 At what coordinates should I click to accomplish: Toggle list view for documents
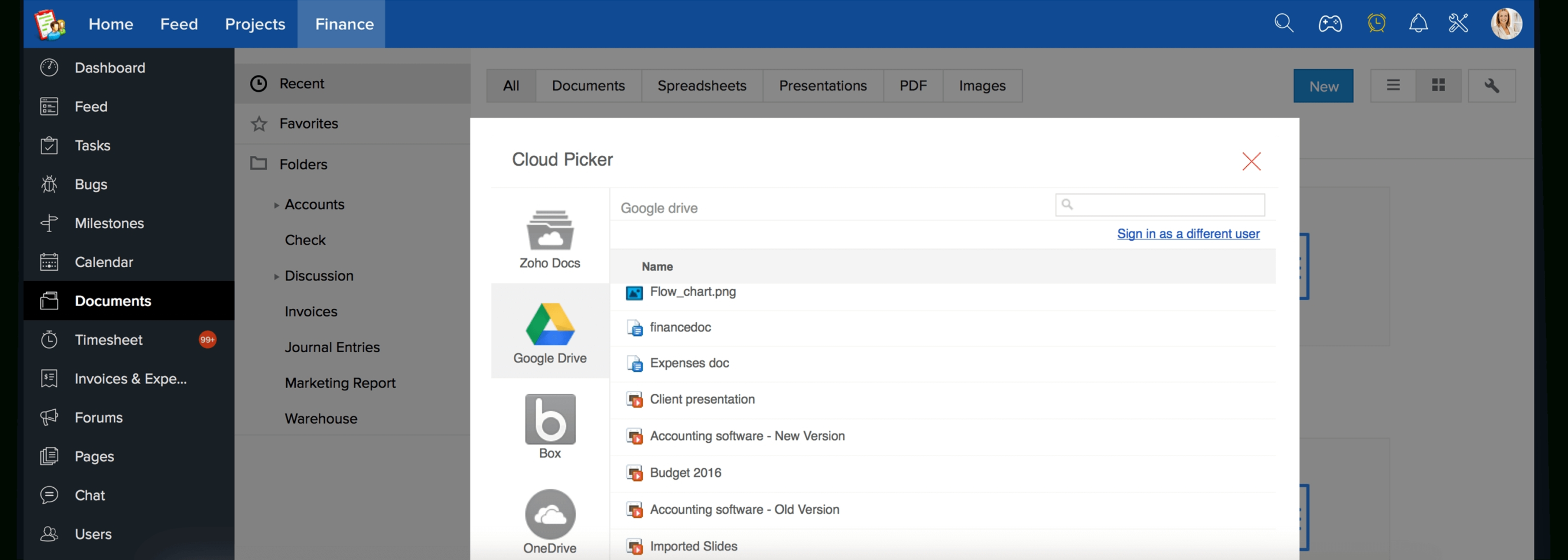coord(1393,85)
